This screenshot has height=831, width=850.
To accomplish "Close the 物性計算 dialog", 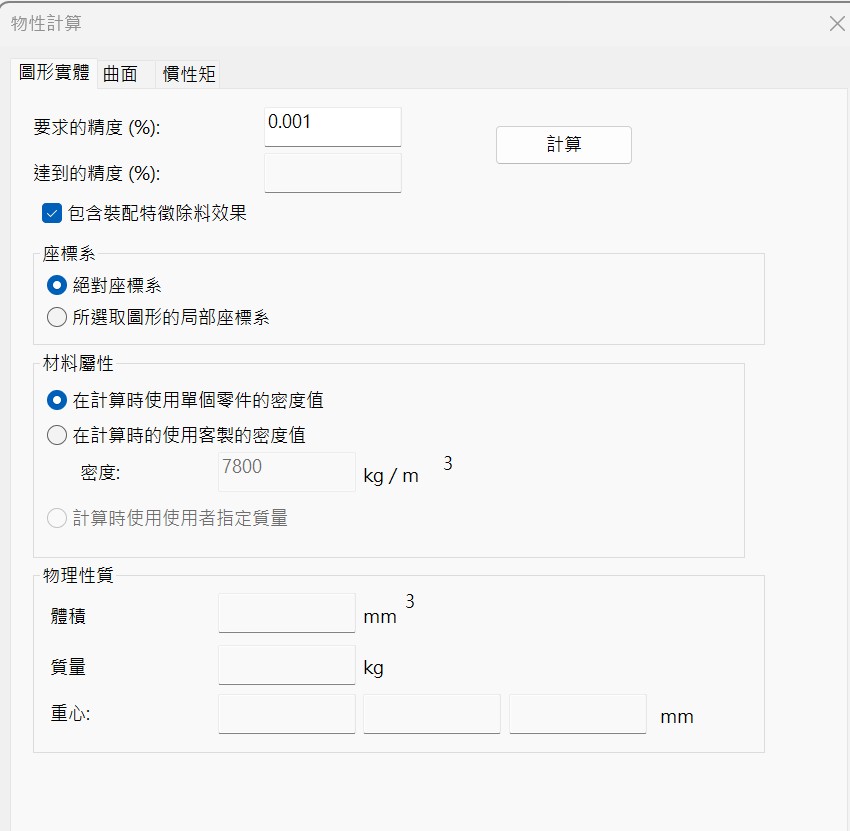I will [x=837, y=24].
